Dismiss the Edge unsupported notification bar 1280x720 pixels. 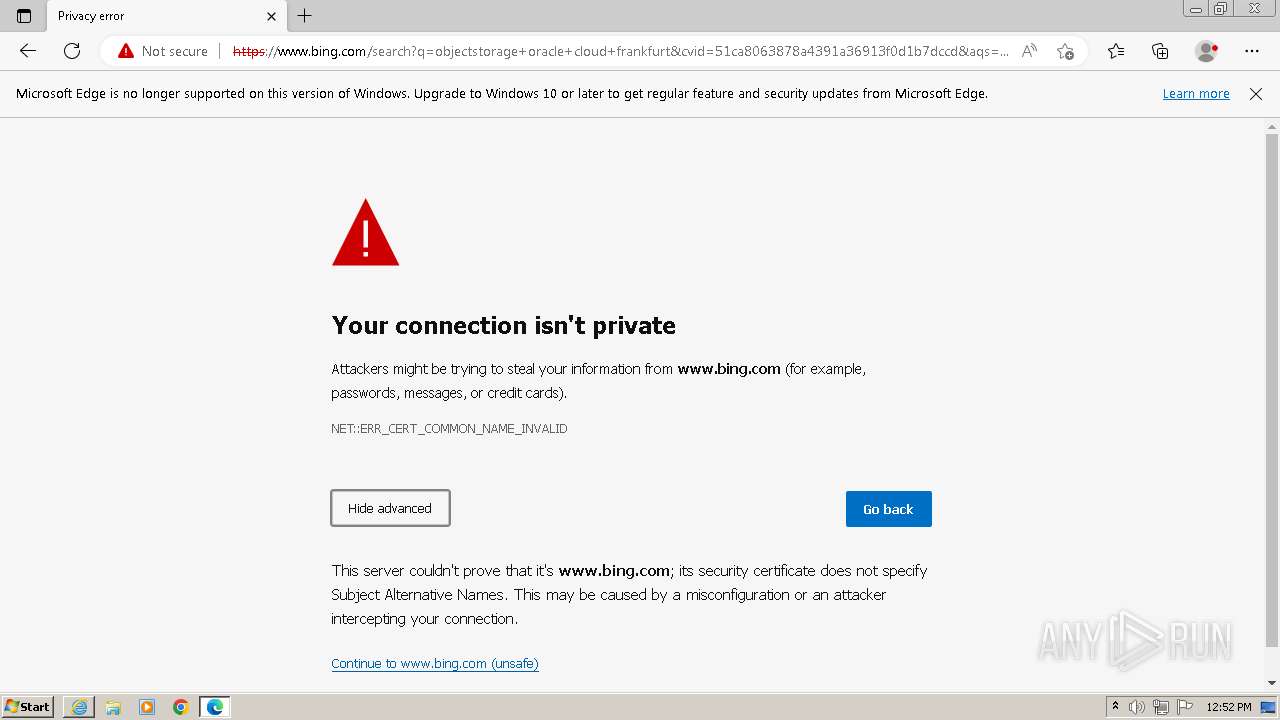point(1256,94)
